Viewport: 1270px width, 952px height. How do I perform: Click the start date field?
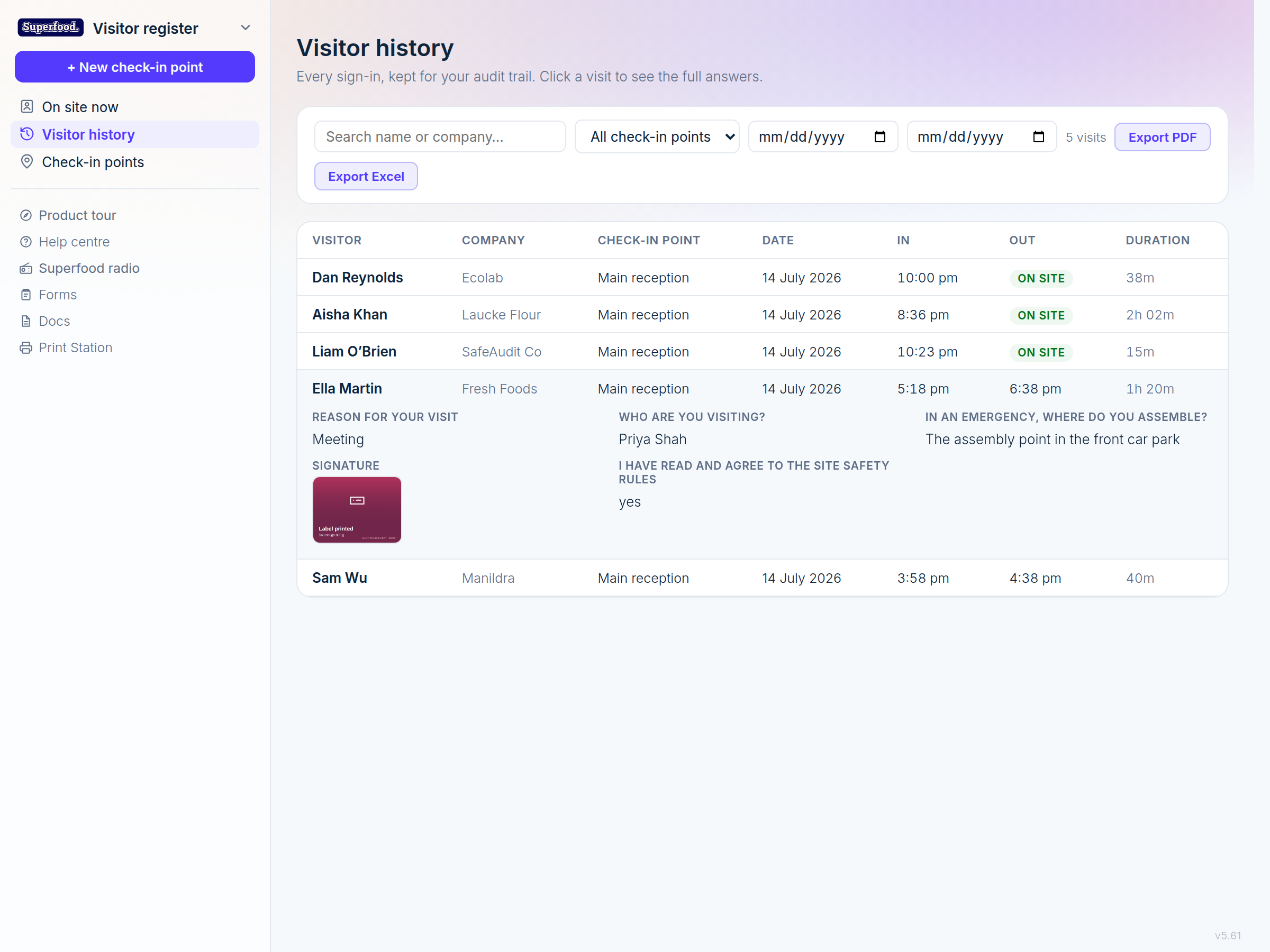pos(823,136)
